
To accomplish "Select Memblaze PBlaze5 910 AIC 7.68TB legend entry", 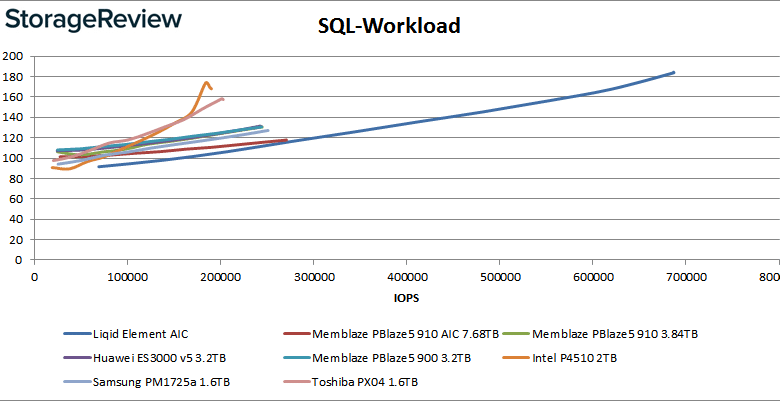I will pos(390,334).
